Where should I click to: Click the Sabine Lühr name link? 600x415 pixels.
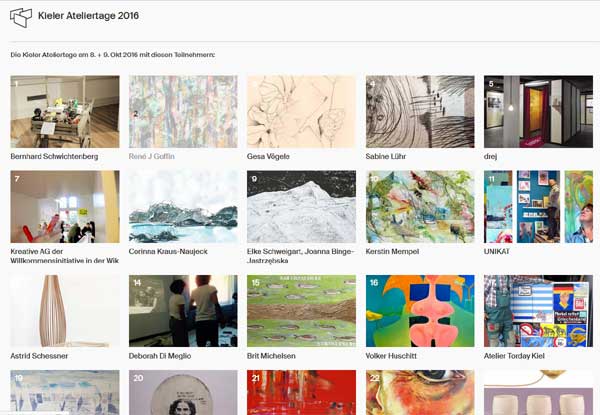click(x=386, y=156)
